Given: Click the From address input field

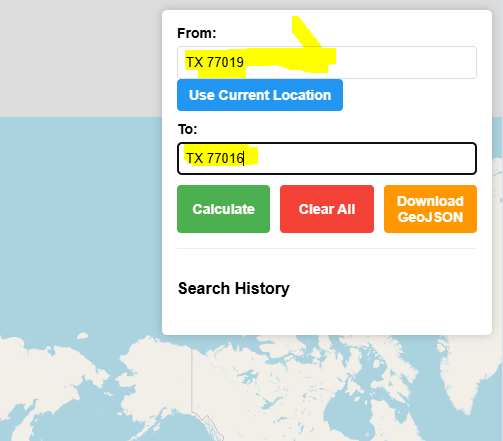Looking at the screenshot, I should pos(327,63).
